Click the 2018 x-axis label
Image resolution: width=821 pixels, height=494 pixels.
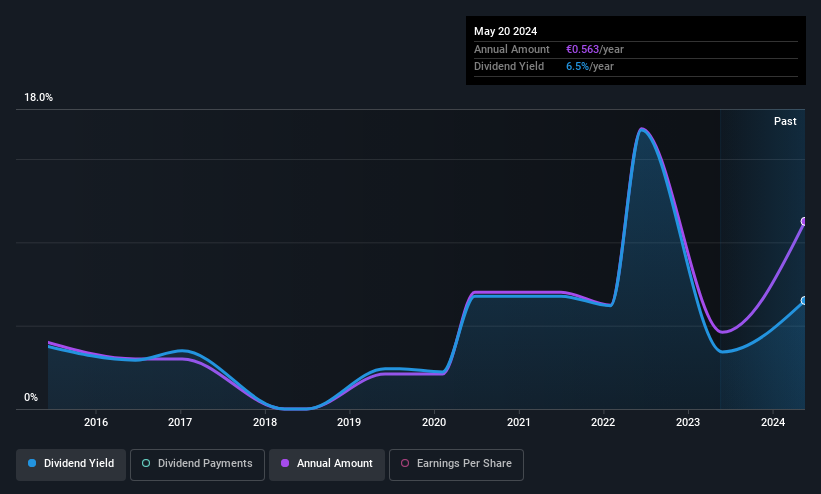(x=265, y=422)
